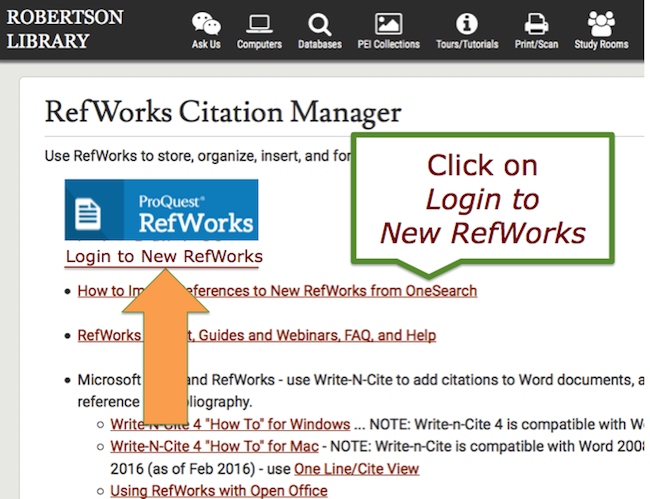Click the Tours/Tutorials info icon
This screenshot has height=499, width=650.
pos(466,23)
